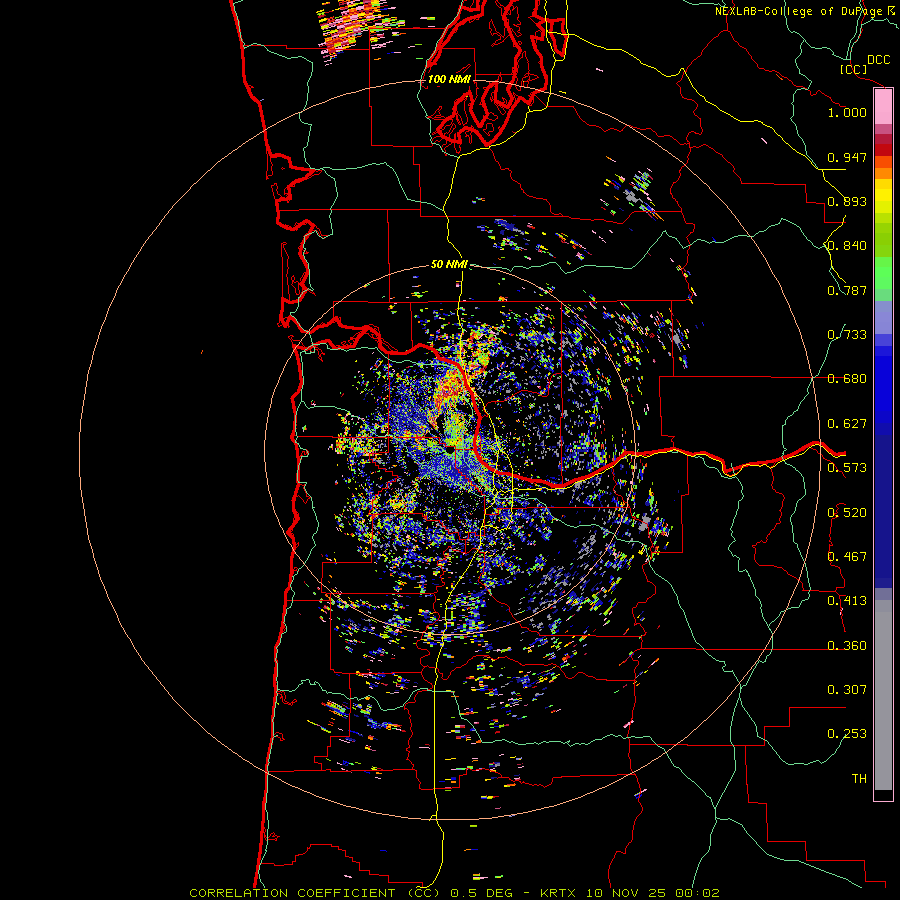The height and width of the screenshot is (900, 900).
Task: Select the 0.627 legend value
Action: pyautogui.click(x=847, y=424)
